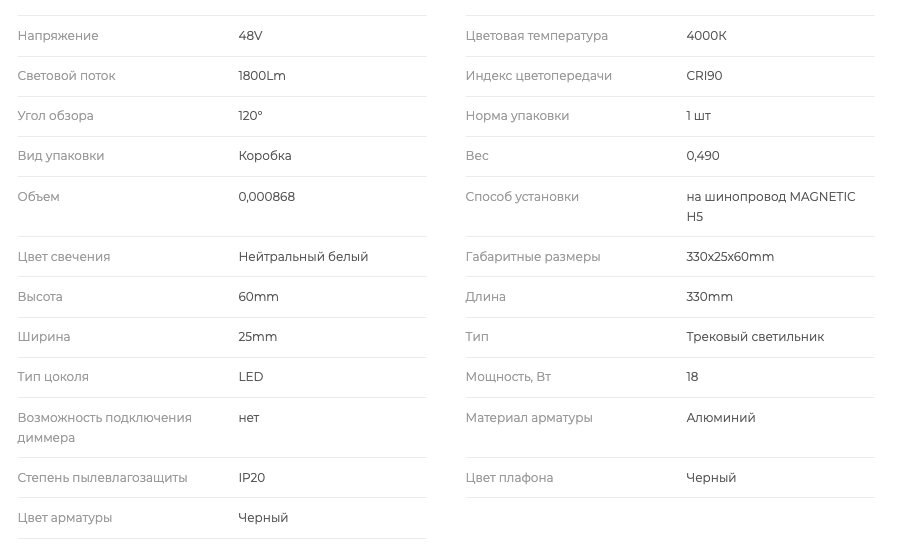Click the Трековый светильник type value

coord(755,337)
